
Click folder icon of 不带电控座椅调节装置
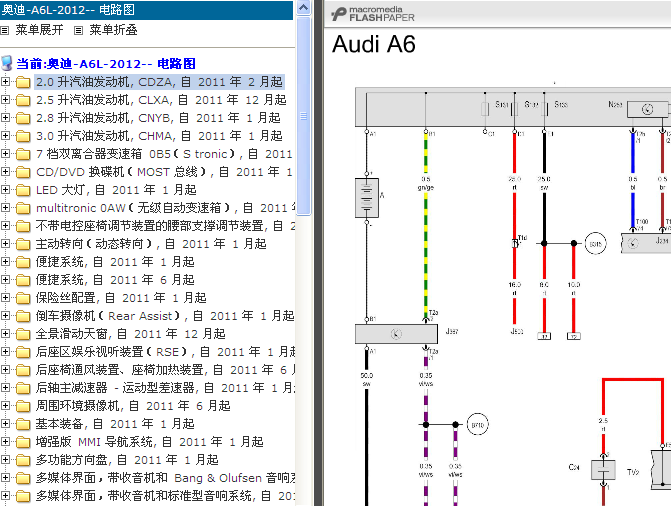pyautogui.click(x=23, y=226)
